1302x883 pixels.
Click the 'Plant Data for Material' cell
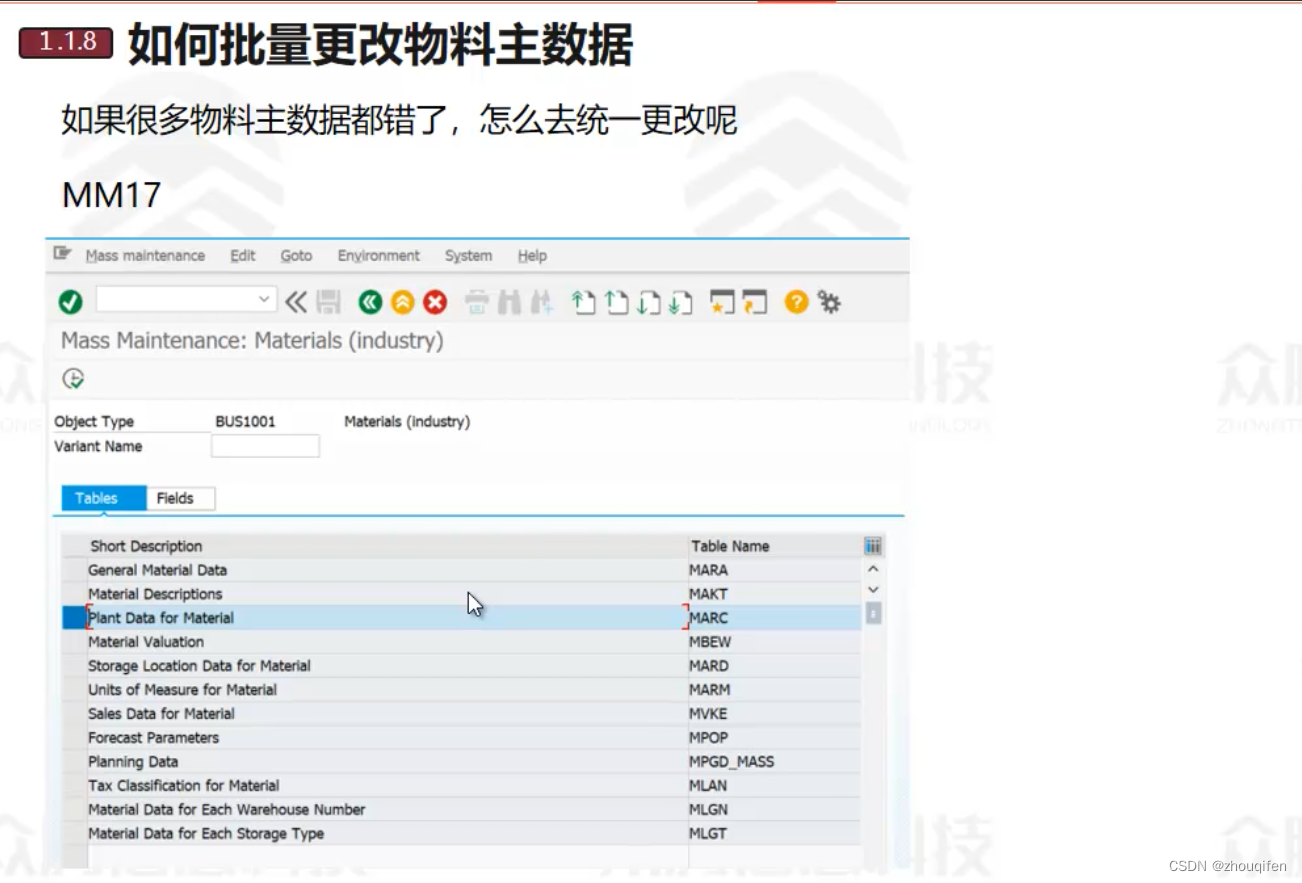click(x=387, y=618)
